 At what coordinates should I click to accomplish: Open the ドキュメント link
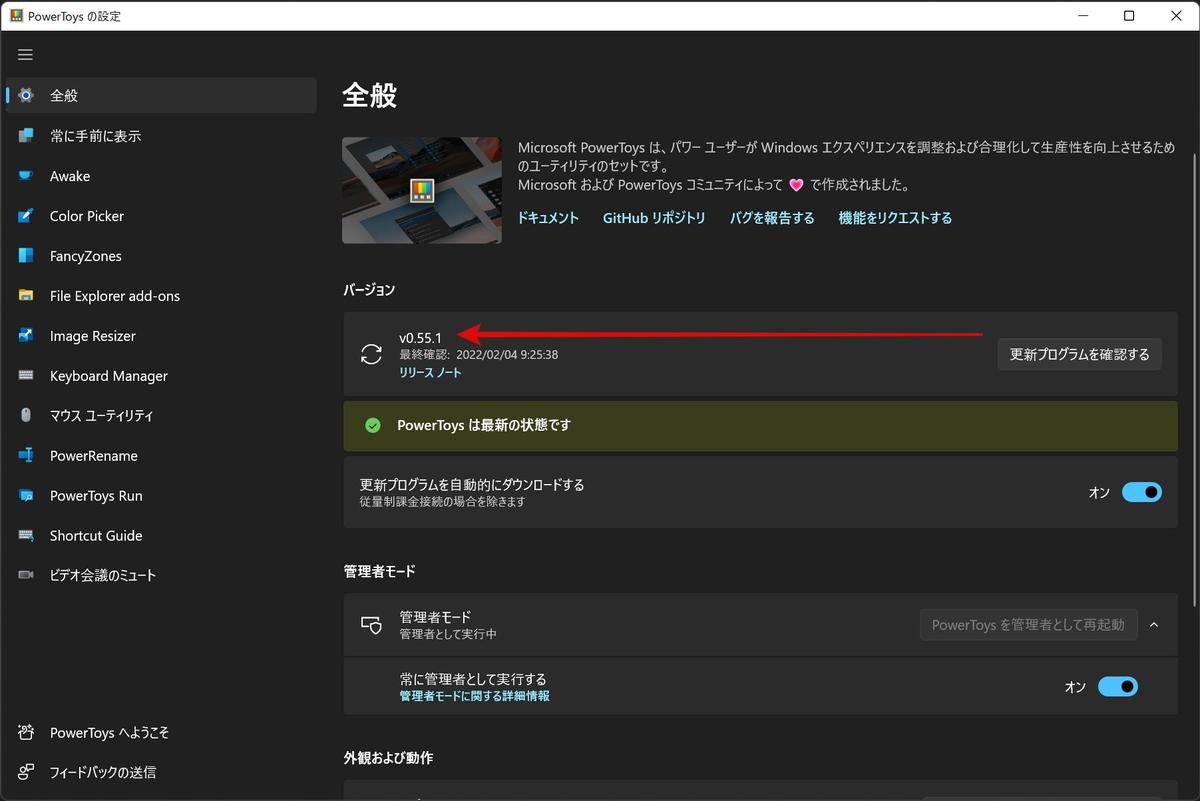tap(548, 218)
